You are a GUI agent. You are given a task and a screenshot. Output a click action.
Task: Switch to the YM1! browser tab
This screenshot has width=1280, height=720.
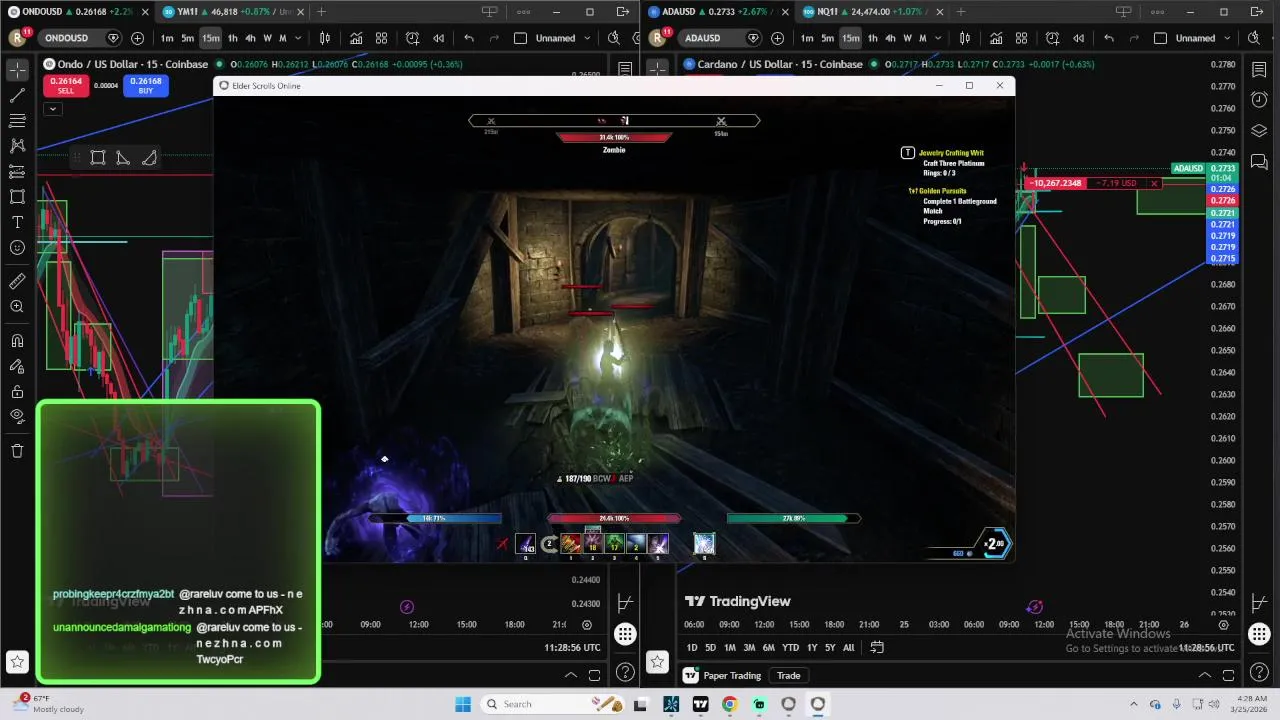pyautogui.click(x=230, y=12)
